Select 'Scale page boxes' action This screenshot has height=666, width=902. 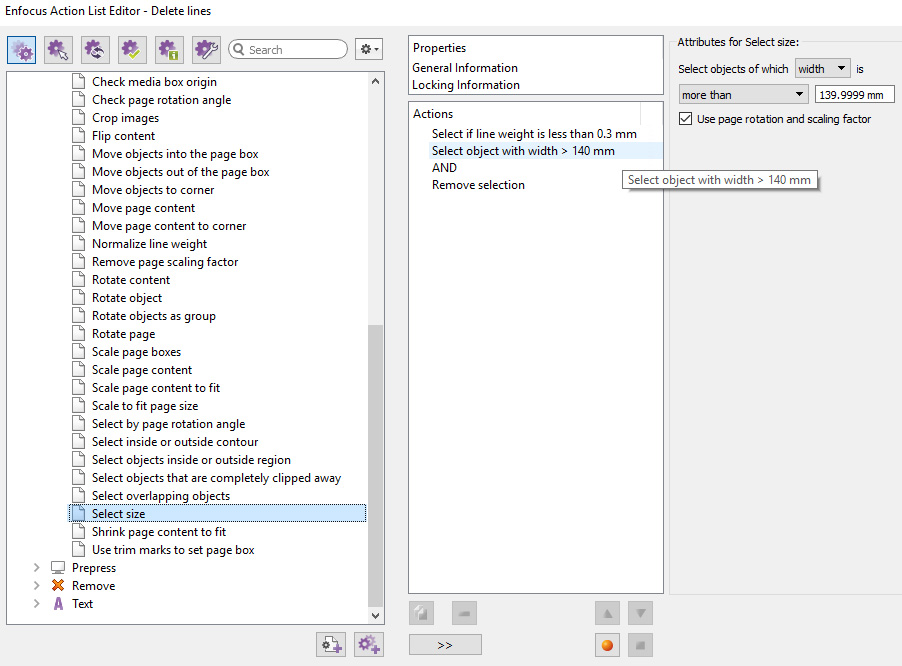click(x=136, y=352)
